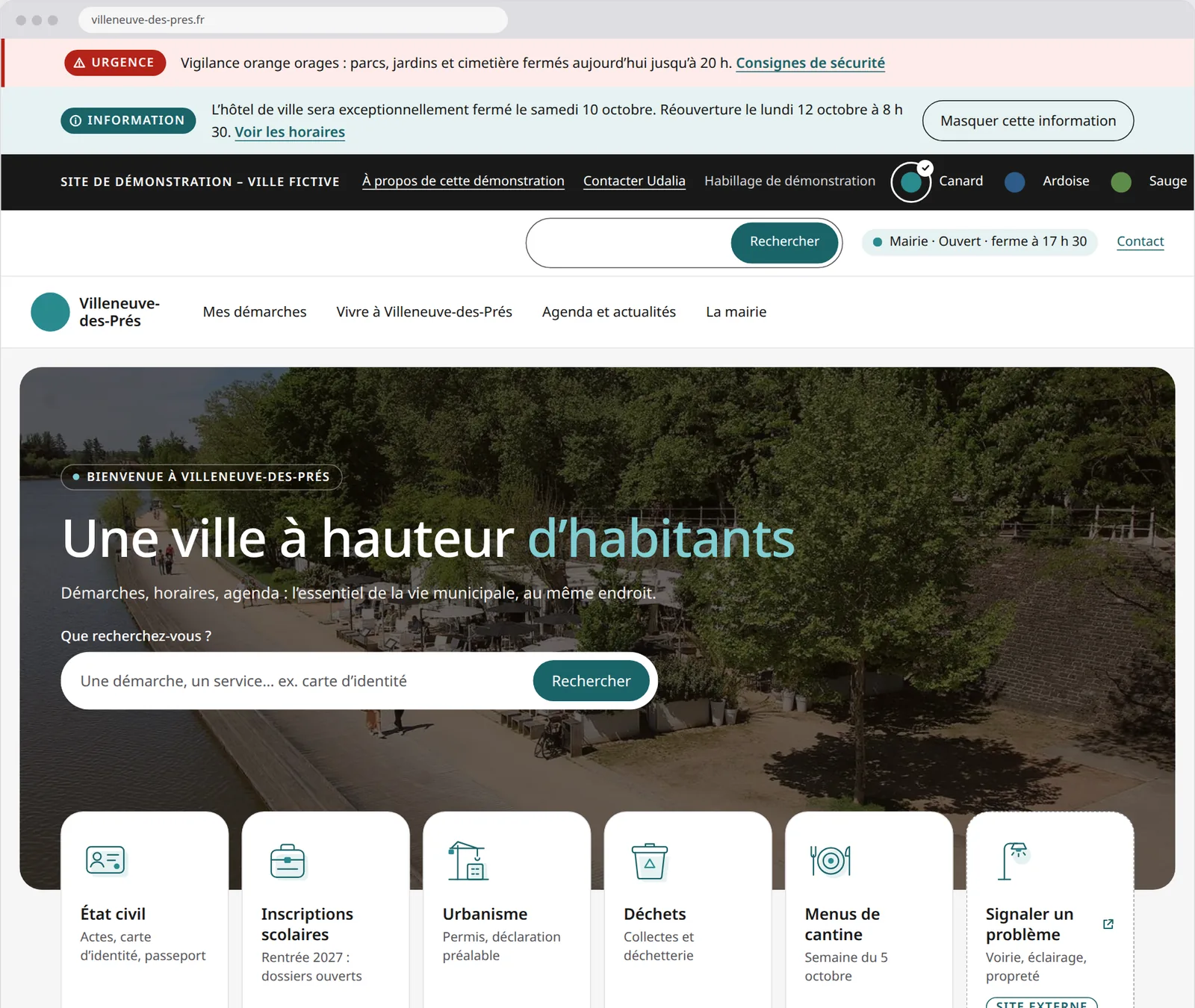Open the Urbanisme card title
The width and height of the screenshot is (1195, 1008).
pyautogui.click(x=485, y=914)
